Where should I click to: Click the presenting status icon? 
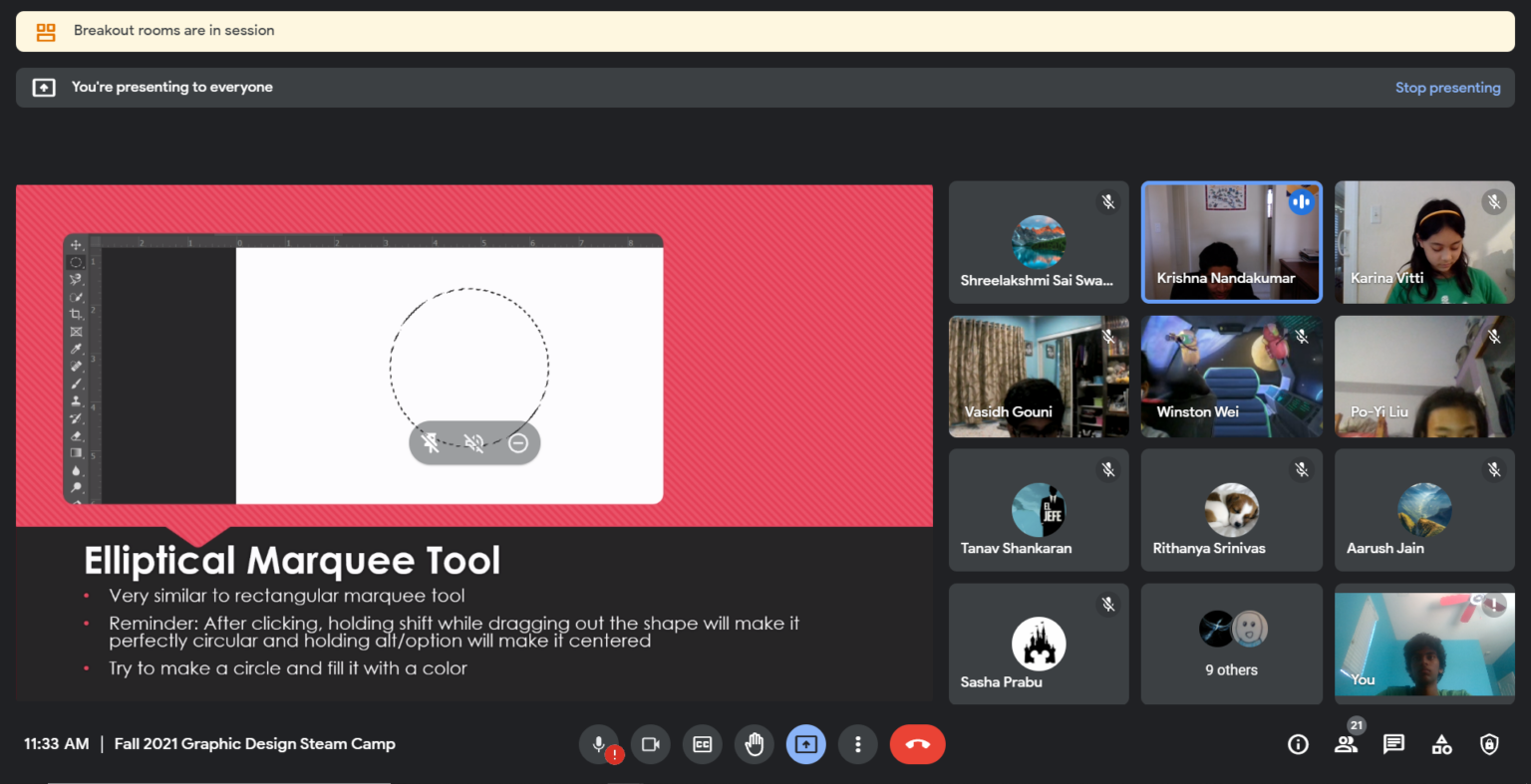click(44, 88)
